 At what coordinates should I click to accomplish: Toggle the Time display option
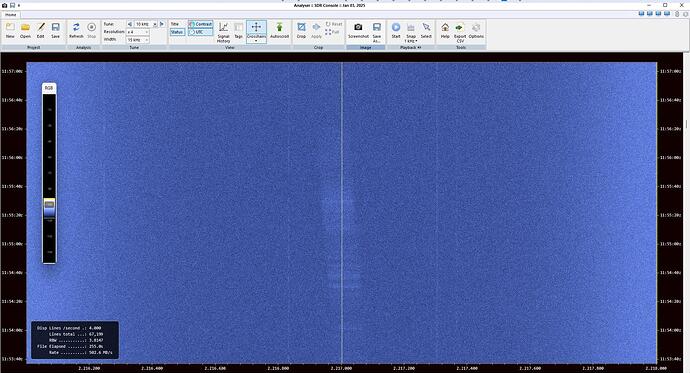click(x=175, y=24)
